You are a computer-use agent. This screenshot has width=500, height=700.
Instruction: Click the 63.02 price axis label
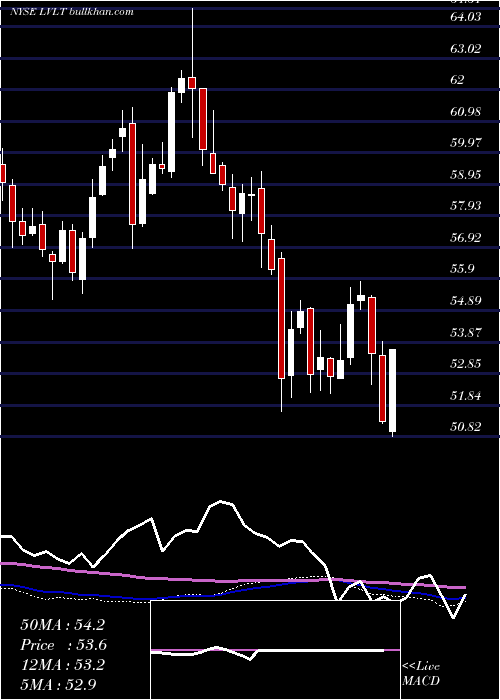[x=466, y=48]
